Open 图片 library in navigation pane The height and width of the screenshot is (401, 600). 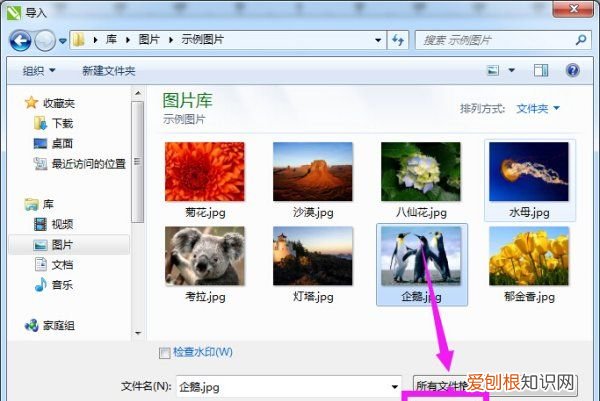pos(69,245)
